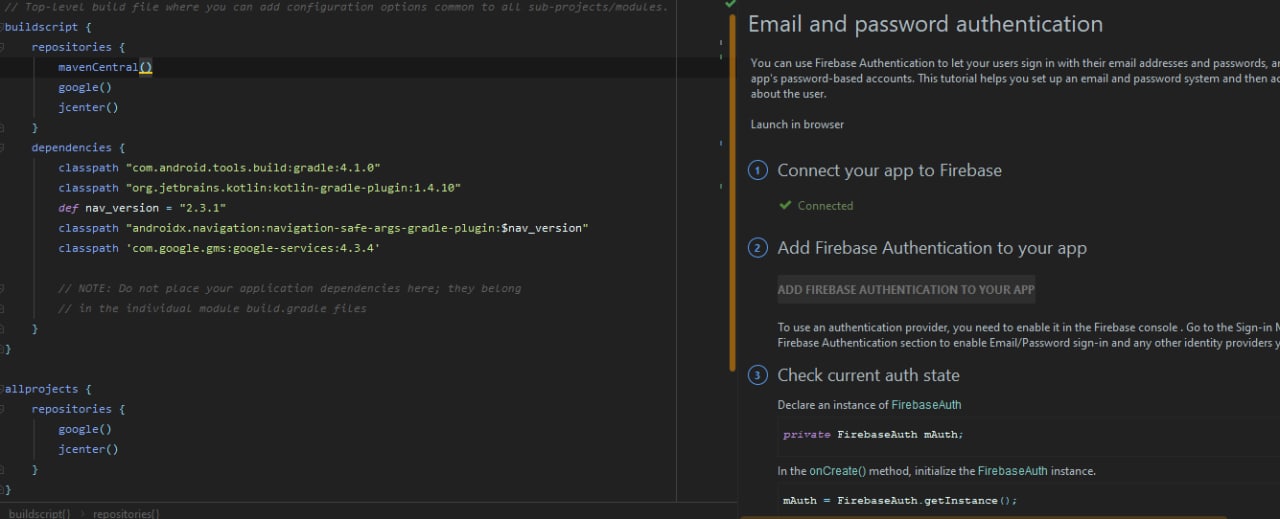Click Launch in browser link
This screenshot has height=519, width=1280.
click(797, 125)
